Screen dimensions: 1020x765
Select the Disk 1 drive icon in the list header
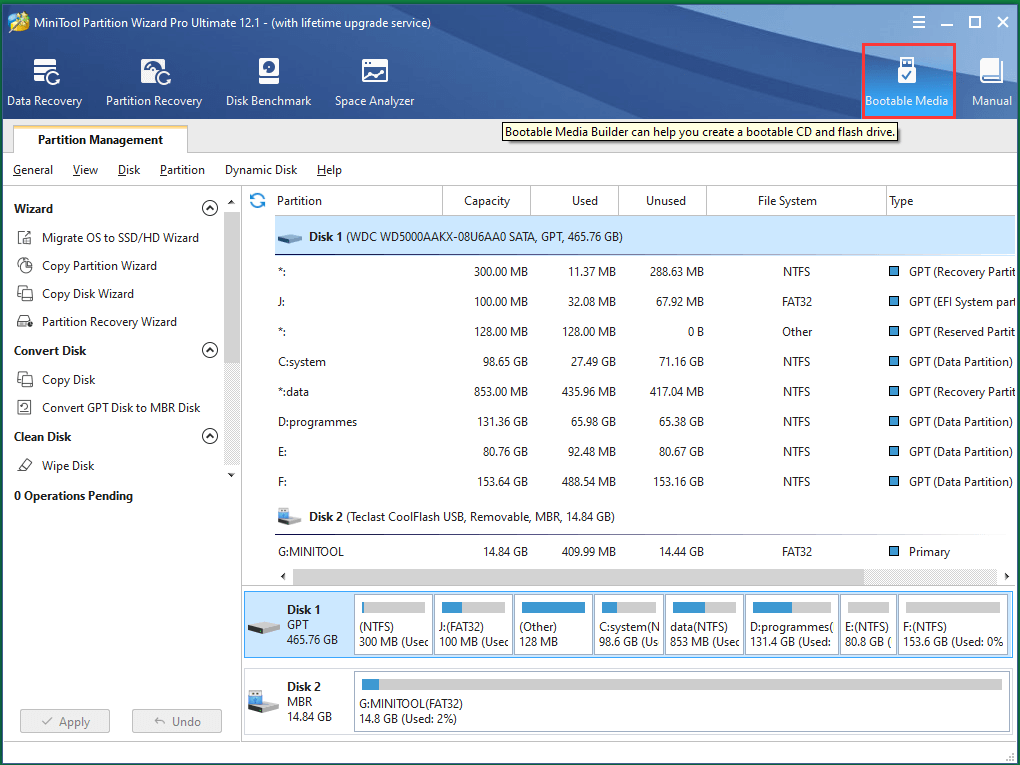[x=289, y=237]
